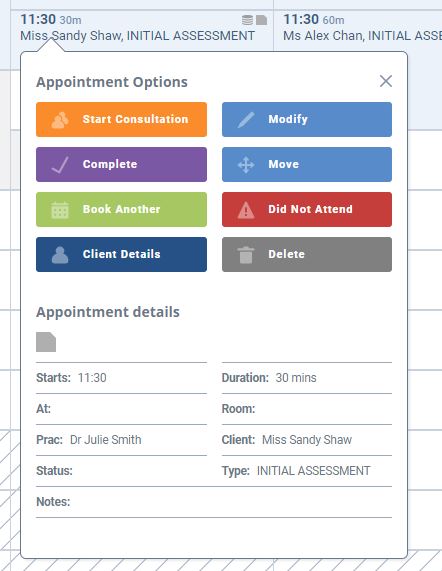Image resolution: width=442 pixels, height=571 pixels.
Task: Click the gray note icon under Appointment details
Action: pos(46,342)
